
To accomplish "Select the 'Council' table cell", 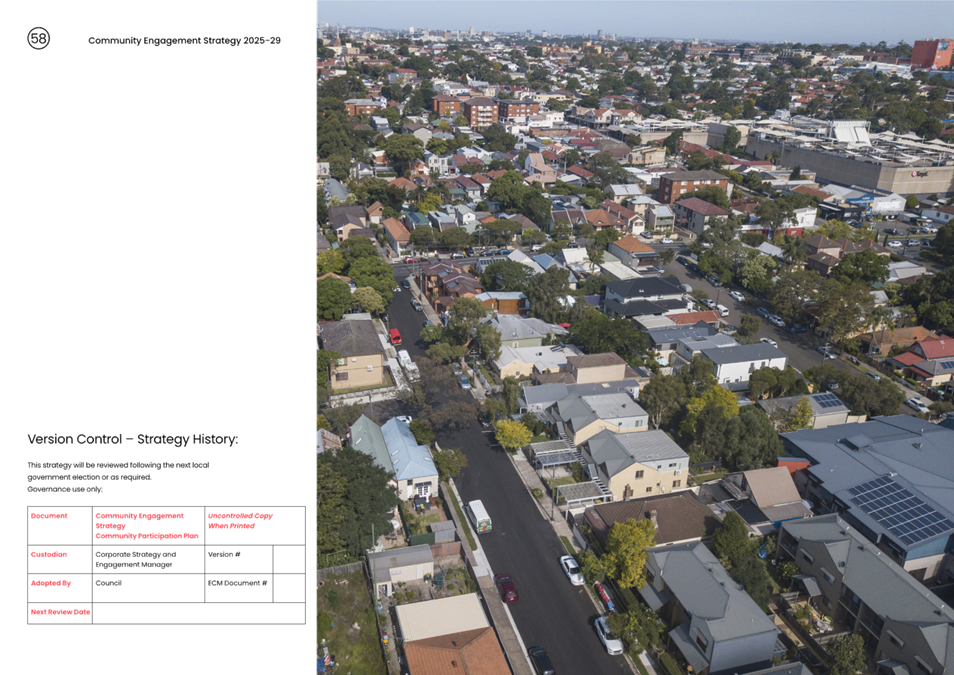I will pos(148,588).
